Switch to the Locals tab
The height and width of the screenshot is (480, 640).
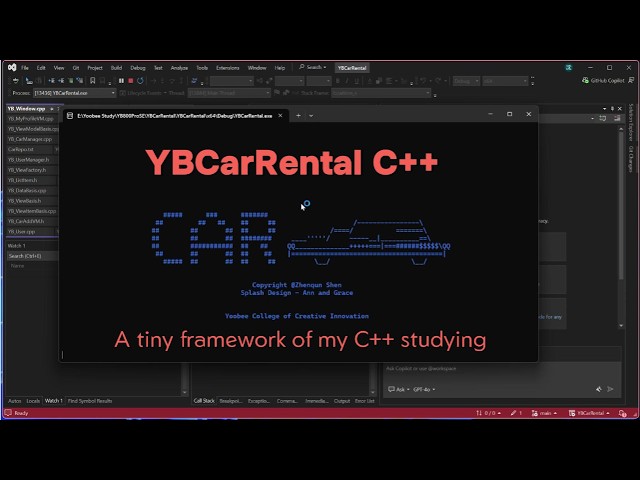[x=33, y=401]
